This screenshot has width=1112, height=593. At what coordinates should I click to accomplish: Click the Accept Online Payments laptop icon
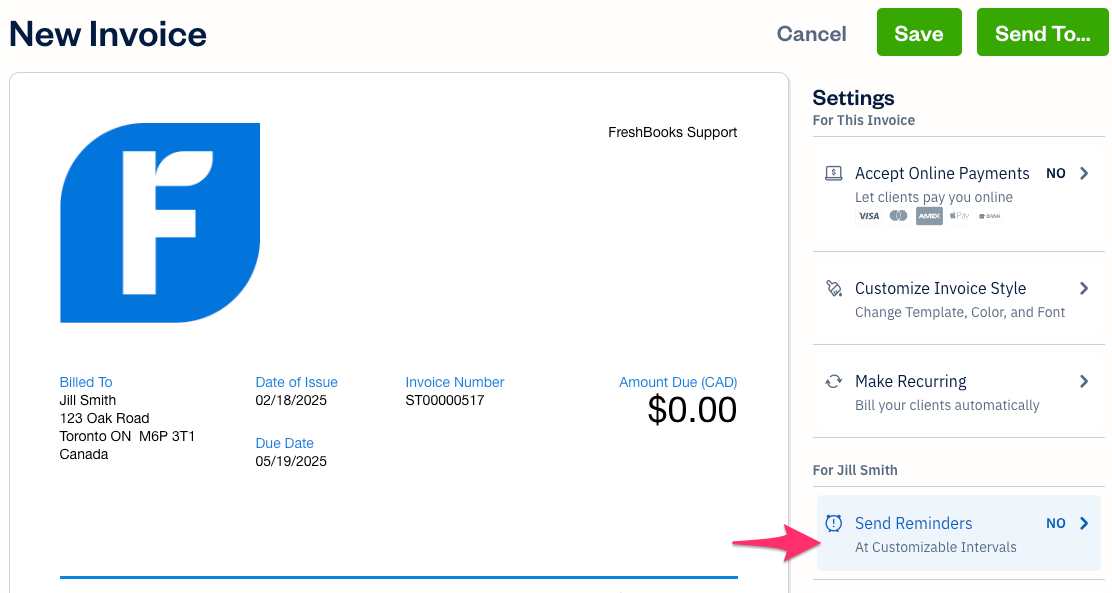(x=833, y=173)
